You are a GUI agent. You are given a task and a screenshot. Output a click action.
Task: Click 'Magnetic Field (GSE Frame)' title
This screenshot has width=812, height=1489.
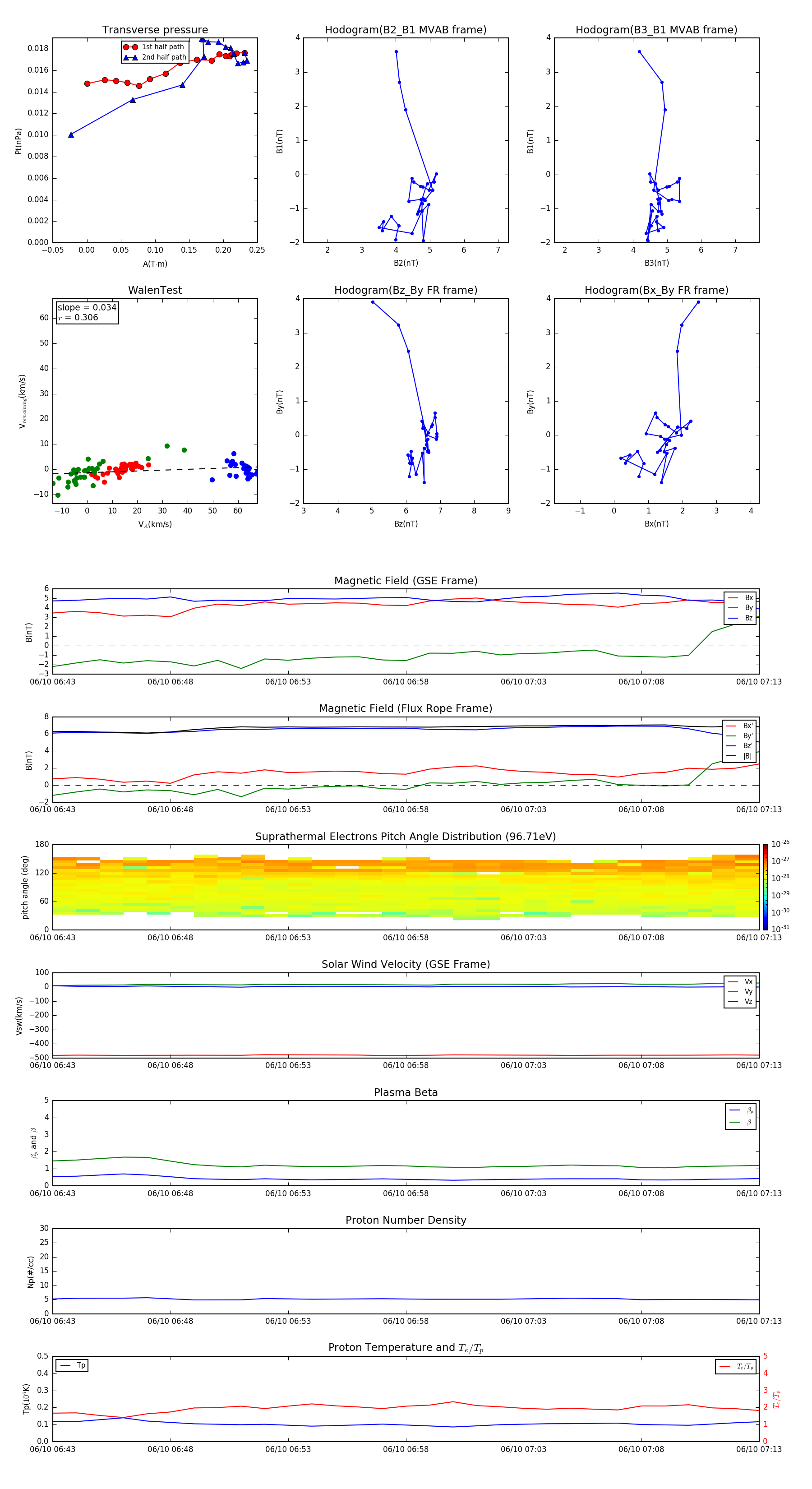coord(406,581)
